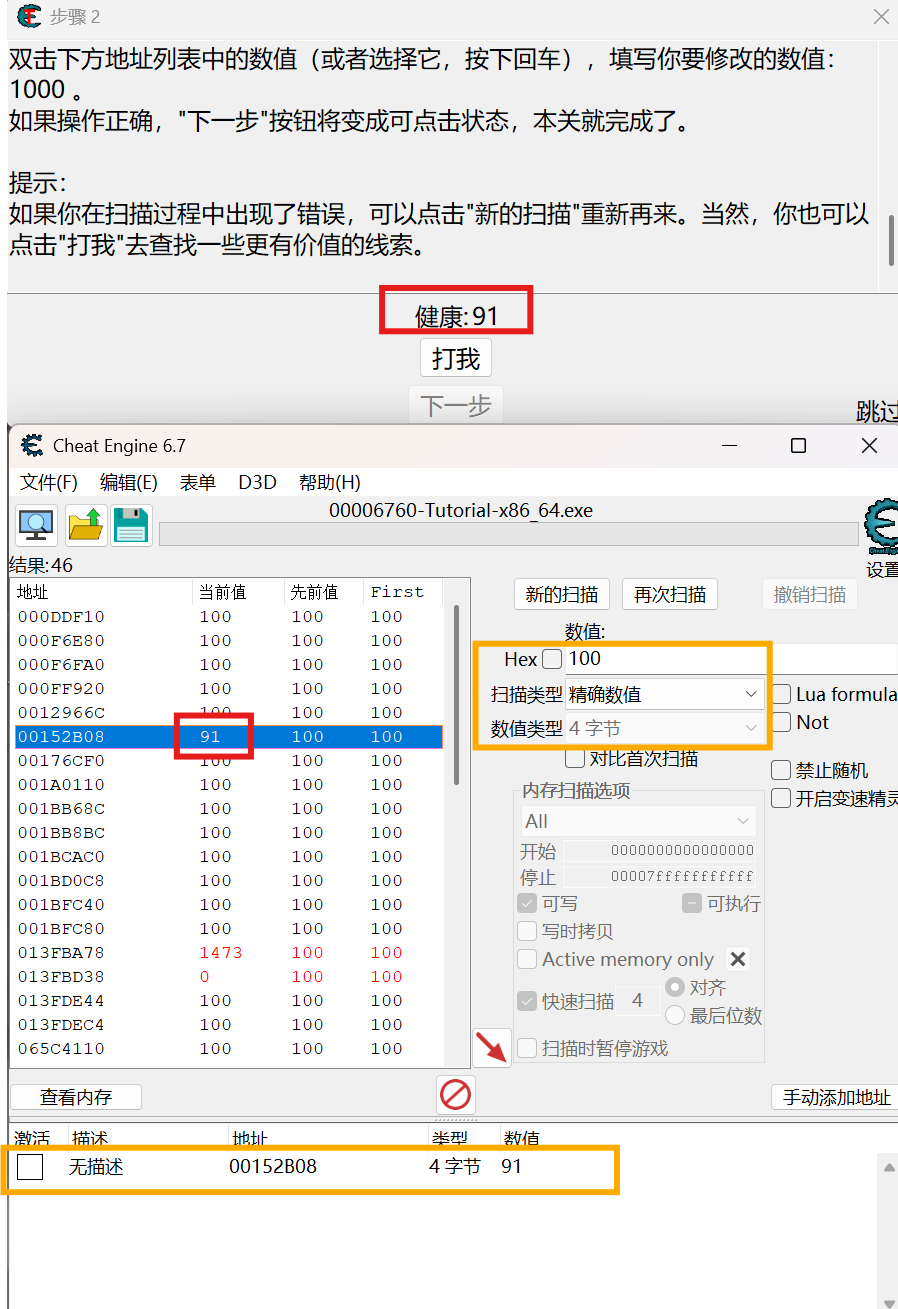Click tutorial window logo icon beside 步骤 2
This screenshot has width=898, height=1309.
coord(30,16)
